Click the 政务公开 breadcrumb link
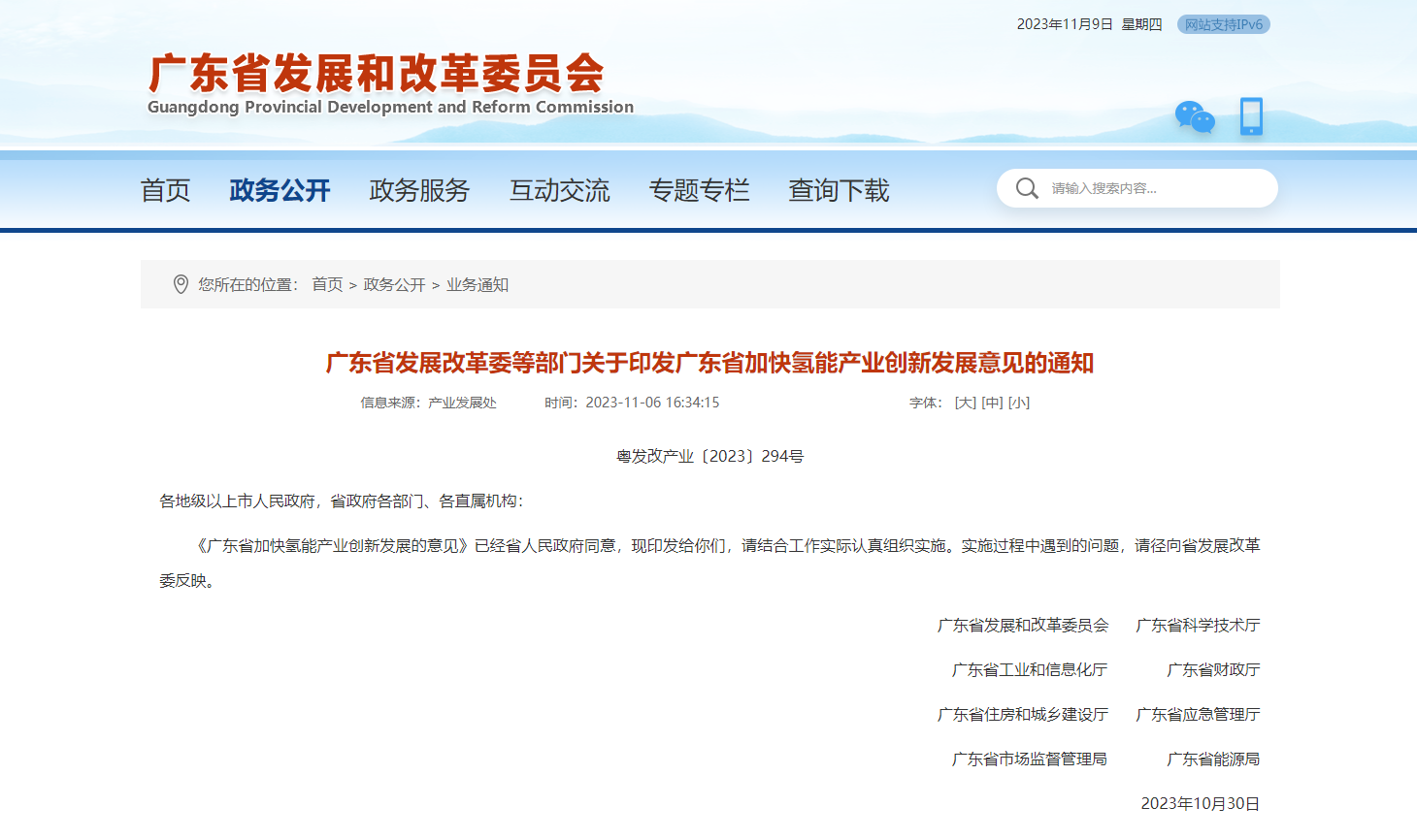The height and width of the screenshot is (840, 1417). pos(394,284)
